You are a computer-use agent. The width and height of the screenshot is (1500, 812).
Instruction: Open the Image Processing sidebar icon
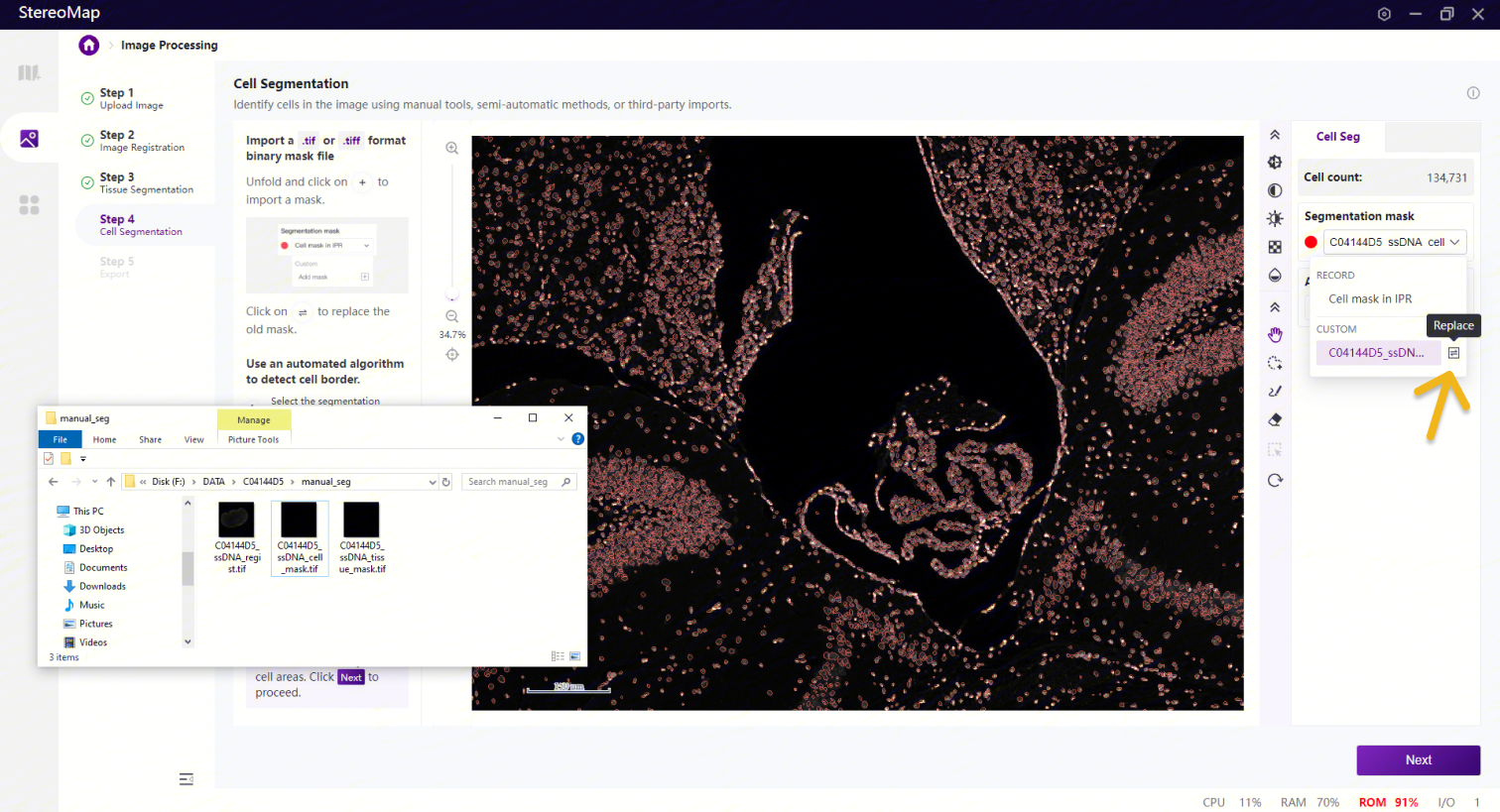(x=29, y=139)
